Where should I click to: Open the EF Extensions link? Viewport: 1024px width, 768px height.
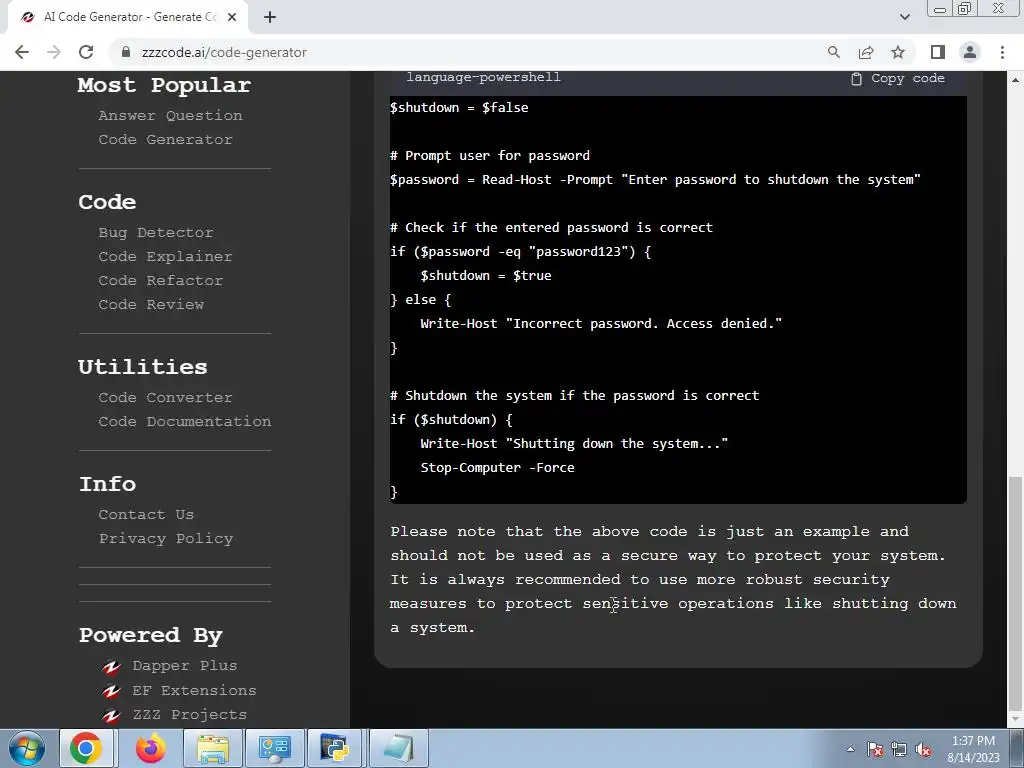pyautogui.click(x=194, y=690)
